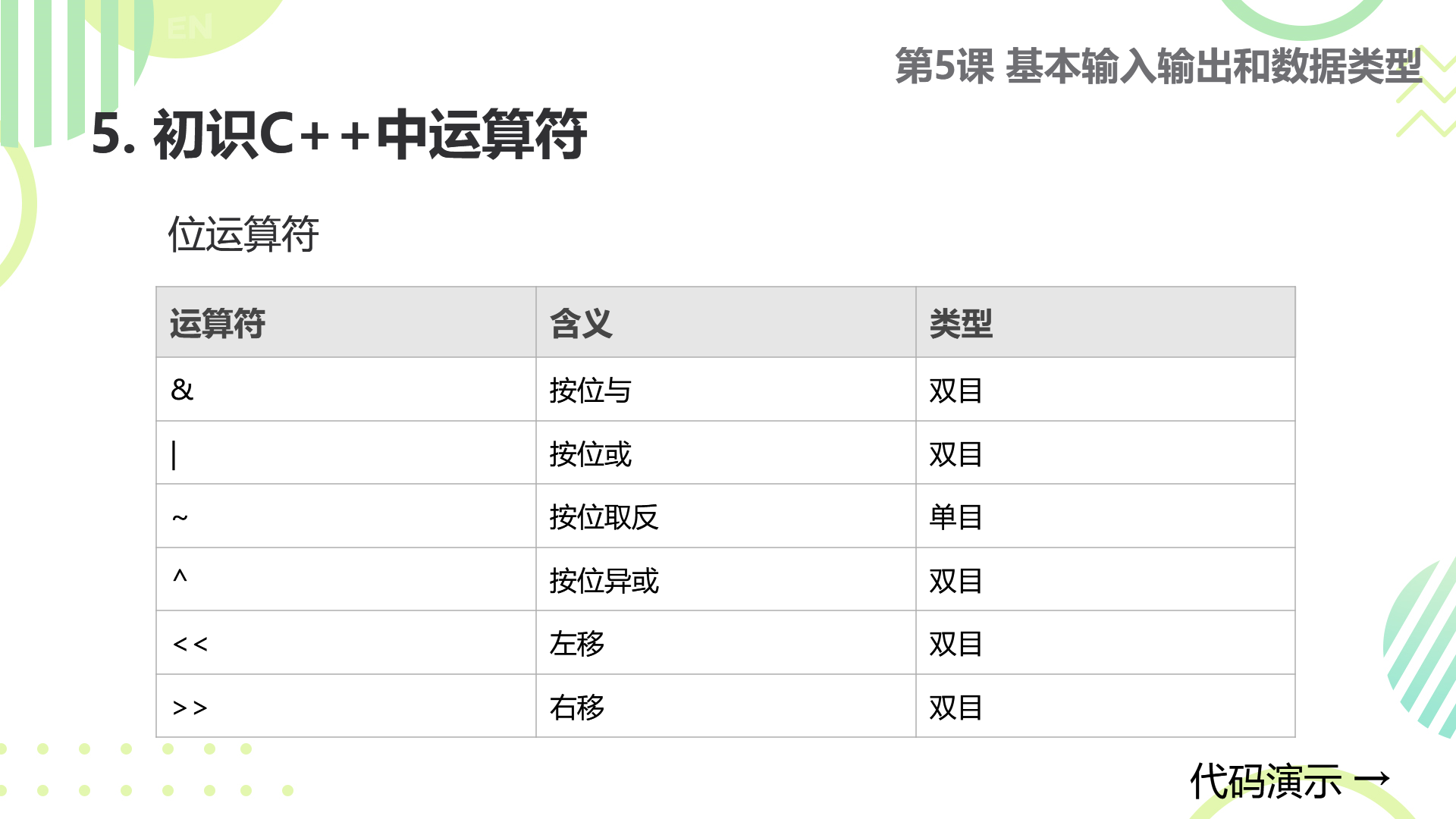Click the 左移 meaning cell
This screenshot has height=819, width=1456.
coord(726,643)
